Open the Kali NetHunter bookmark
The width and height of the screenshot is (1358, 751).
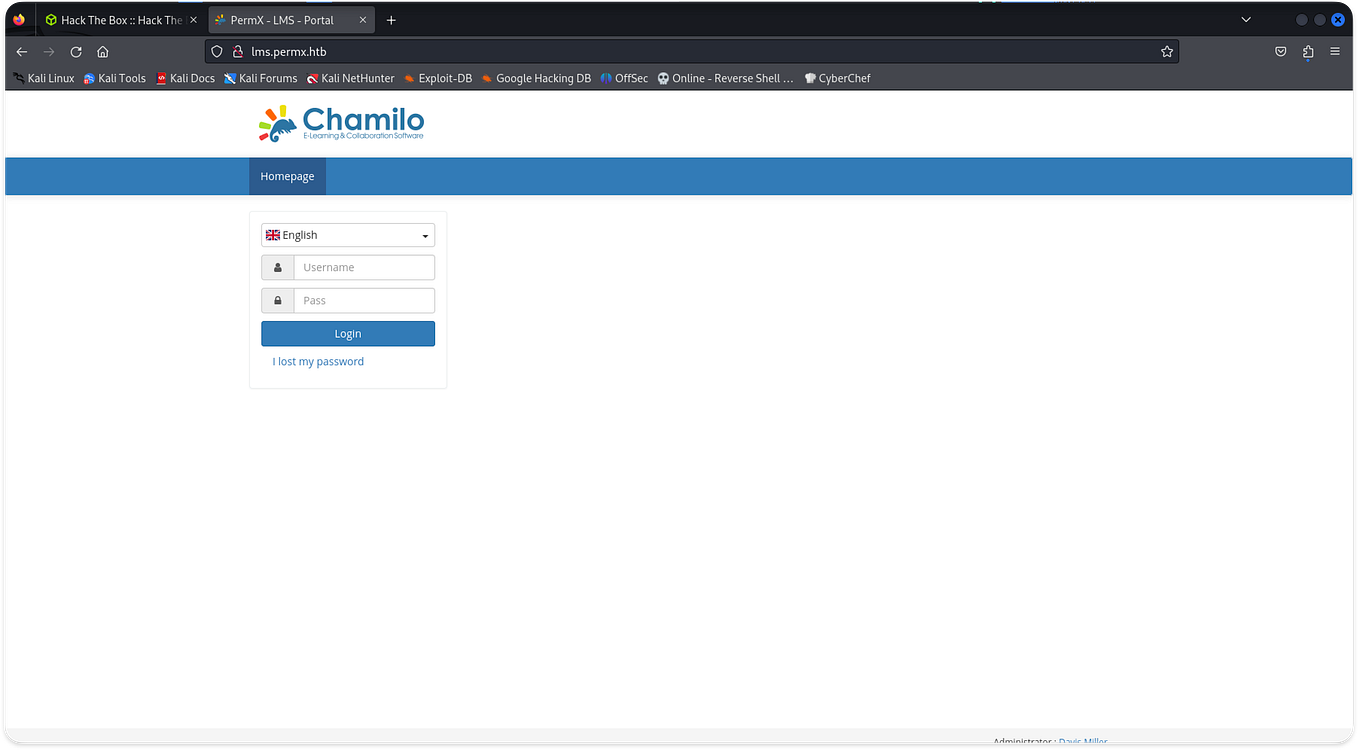pyautogui.click(x=350, y=78)
